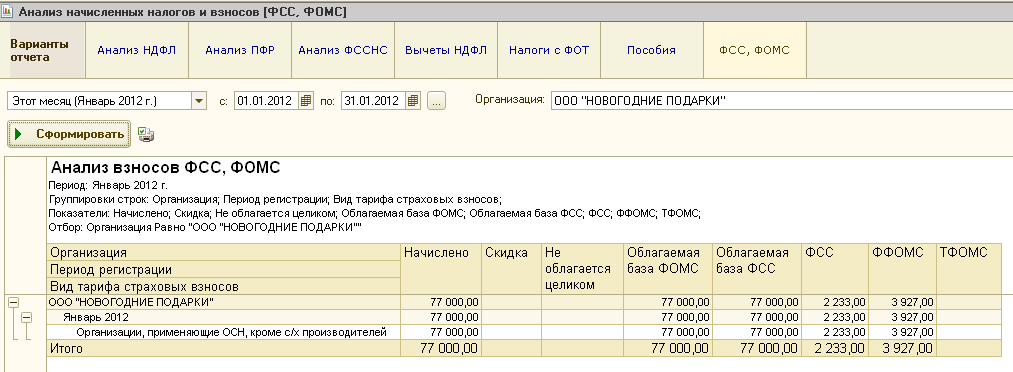Switch to Налоги с ФОТ tab
Screen dimensions: 1013x372
tap(549, 50)
